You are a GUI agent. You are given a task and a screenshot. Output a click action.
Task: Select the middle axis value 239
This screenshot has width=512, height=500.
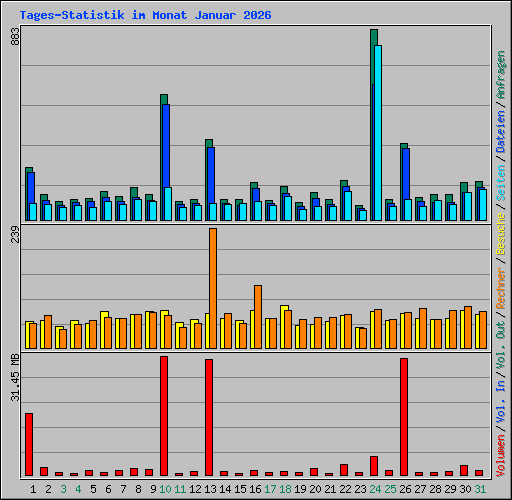(15, 234)
